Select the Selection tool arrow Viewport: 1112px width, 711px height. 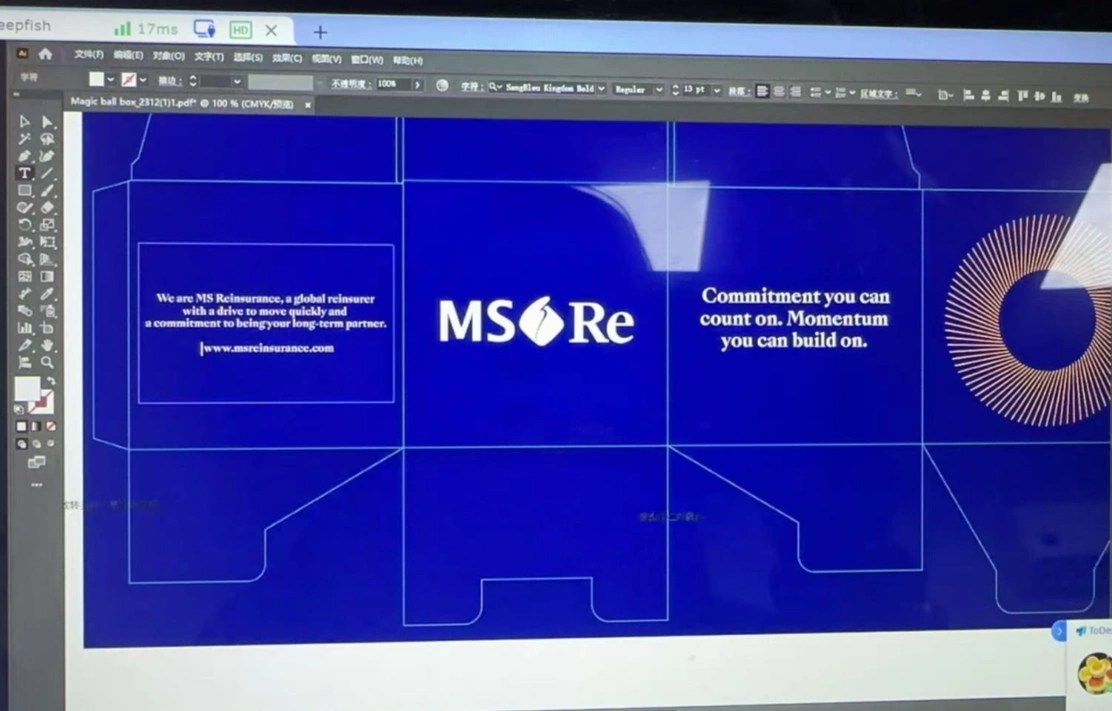click(24, 121)
